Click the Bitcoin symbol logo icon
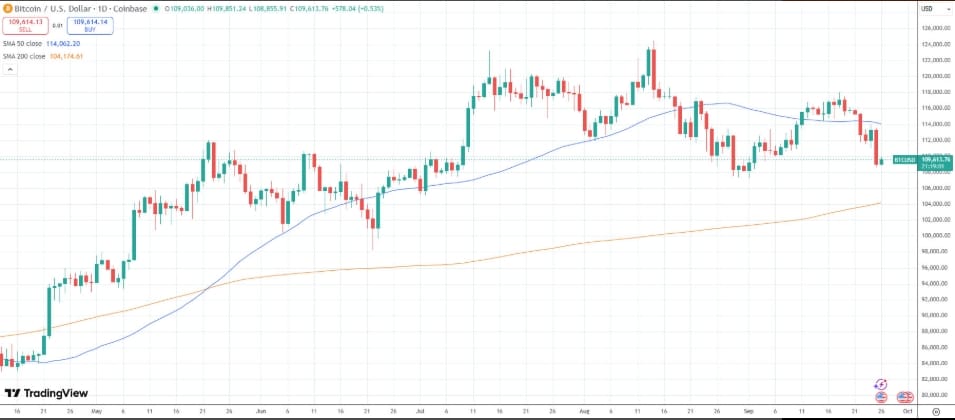This screenshot has height=420, width=955. pos(7,9)
